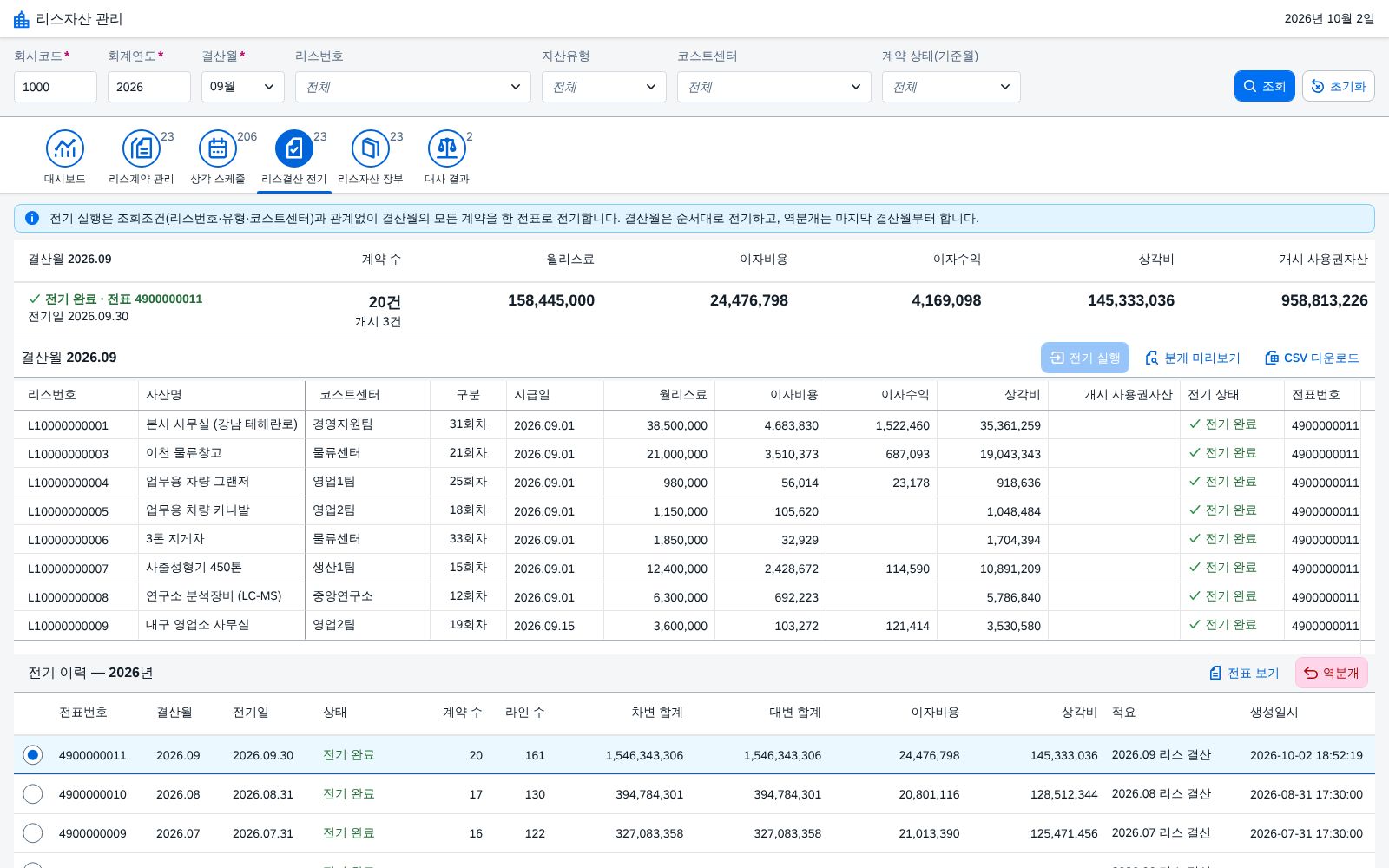Click the 리스자산 장부 tab label
The width and height of the screenshot is (1389, 868).
pos(371,179)
